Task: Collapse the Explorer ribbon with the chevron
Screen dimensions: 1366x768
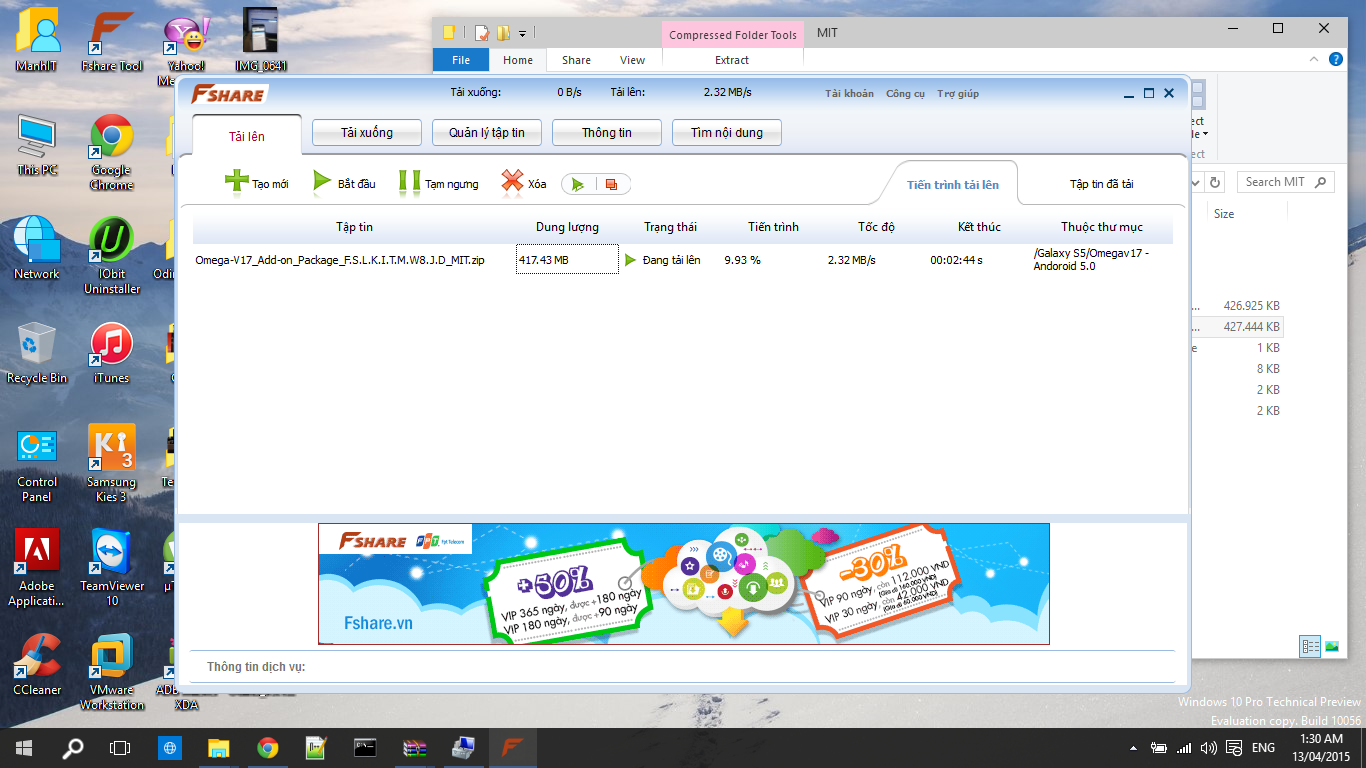Action: click(1315, 60)
